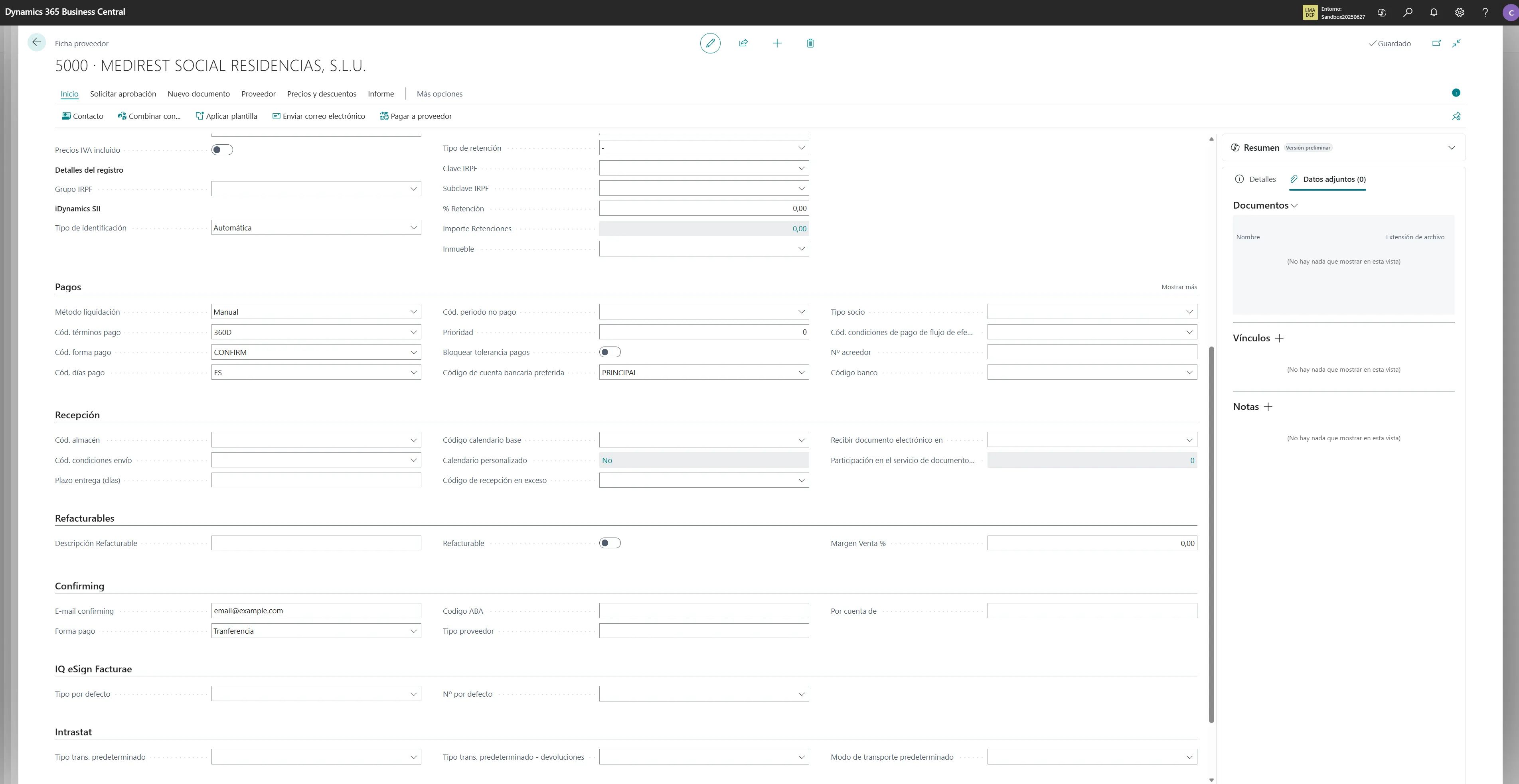
Task: Click the Prioridad input field
Action: click(x=703, y=332)
